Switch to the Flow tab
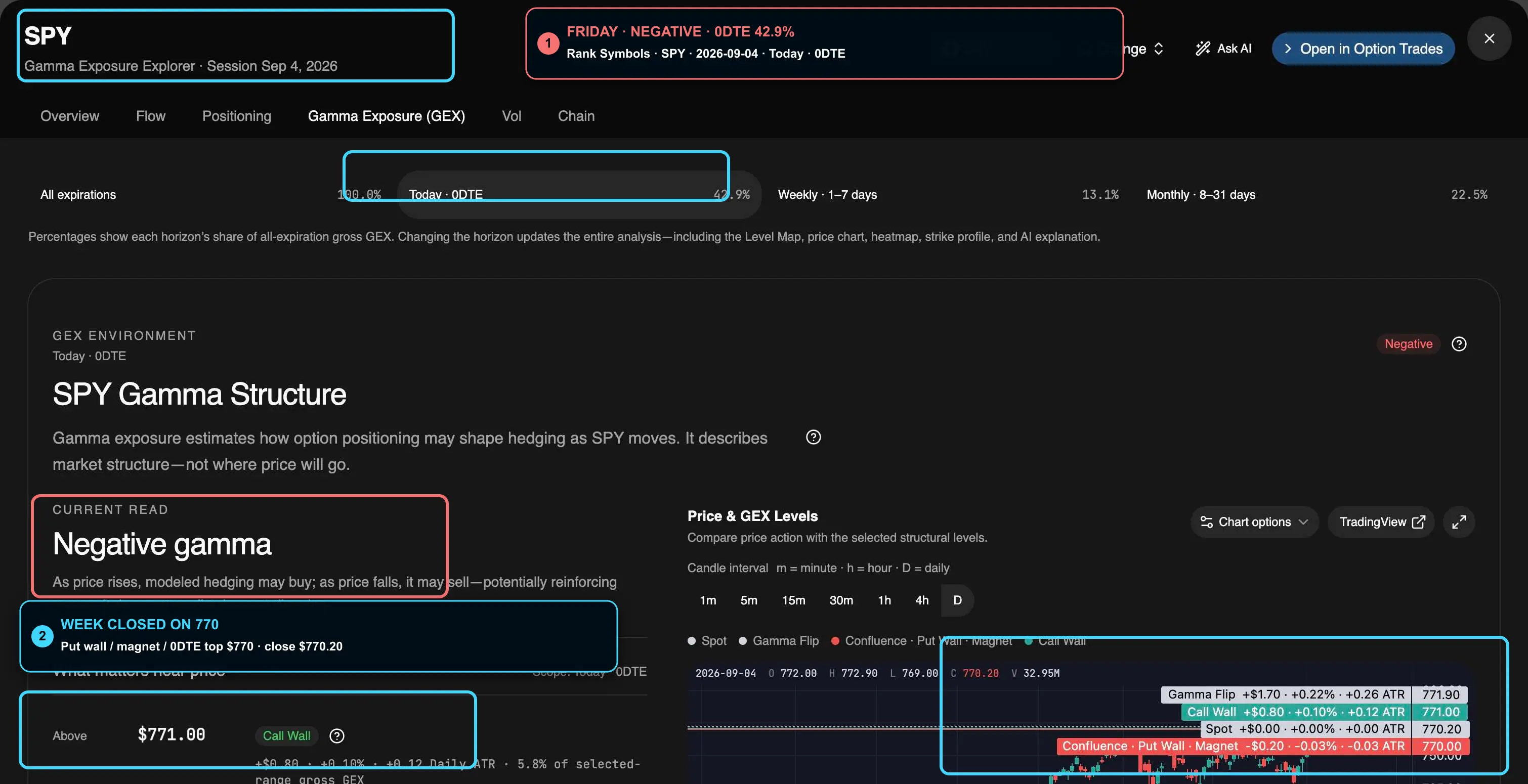1528x784 pixels. tap(151, 116)
